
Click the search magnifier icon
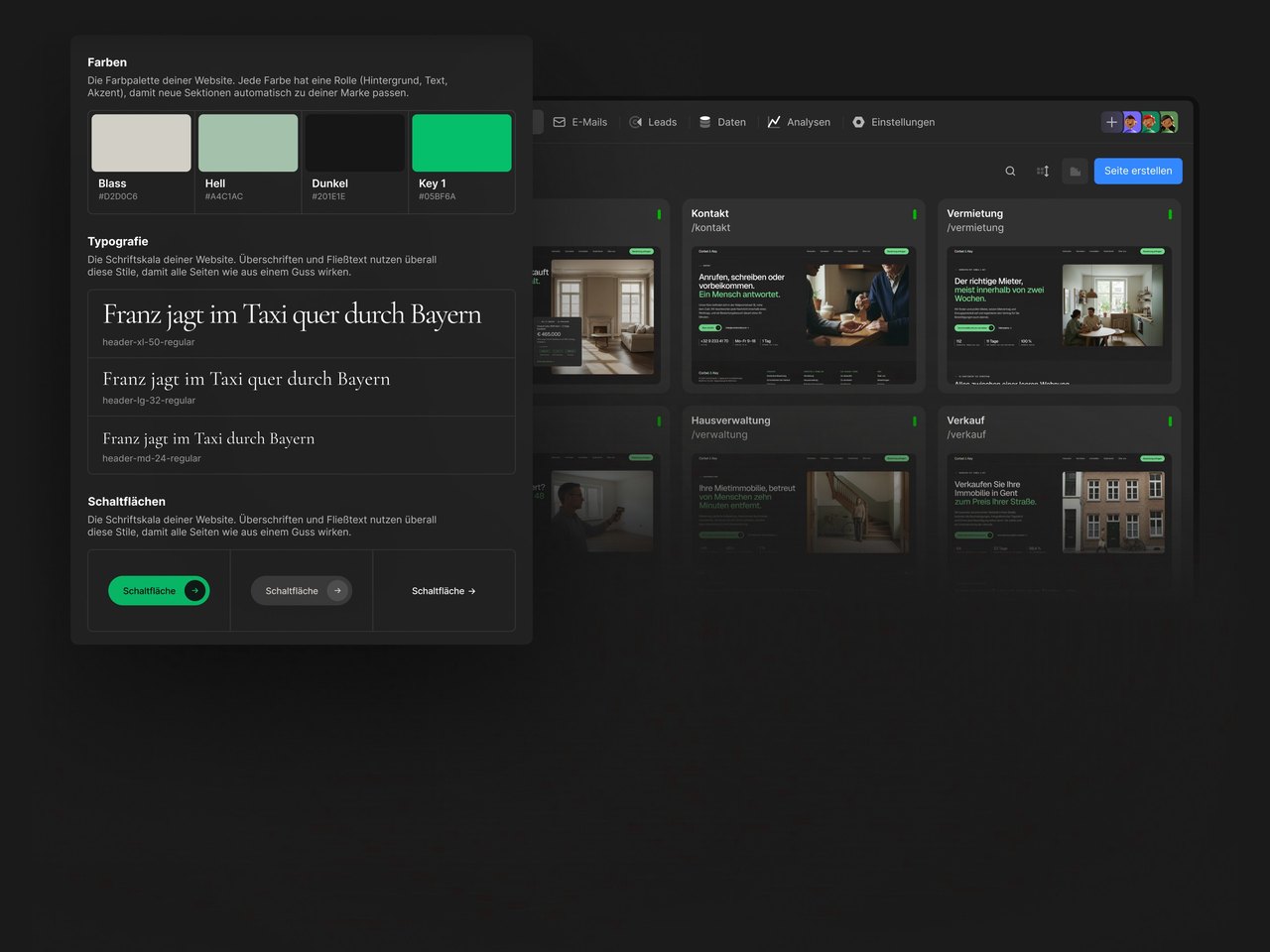click(x=1010, y=172)
